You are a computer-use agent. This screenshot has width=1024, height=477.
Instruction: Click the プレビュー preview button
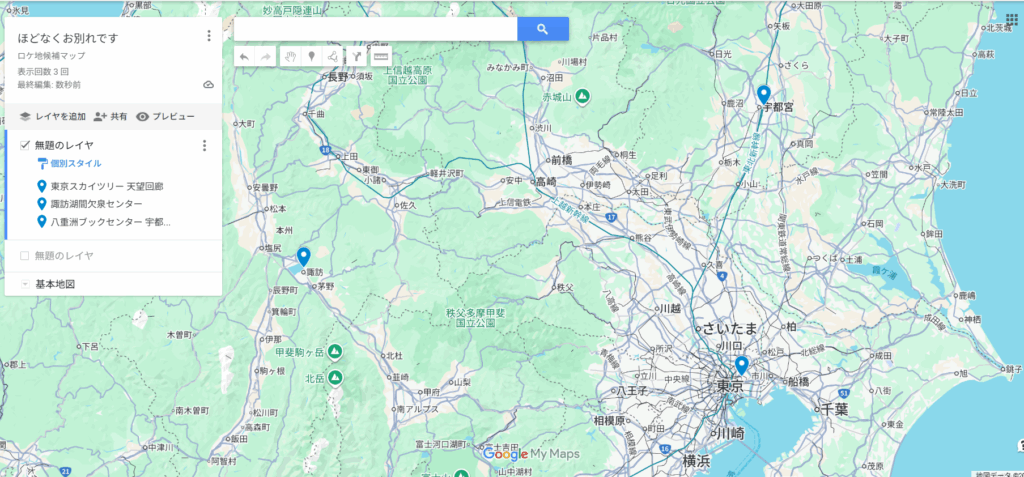click(165, 116)
